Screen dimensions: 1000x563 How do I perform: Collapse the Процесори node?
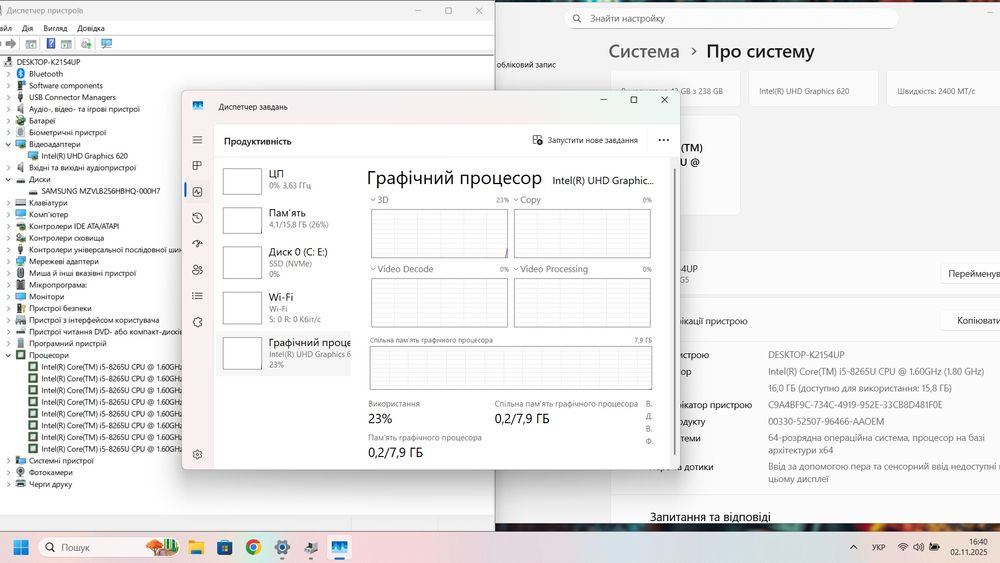8,355
